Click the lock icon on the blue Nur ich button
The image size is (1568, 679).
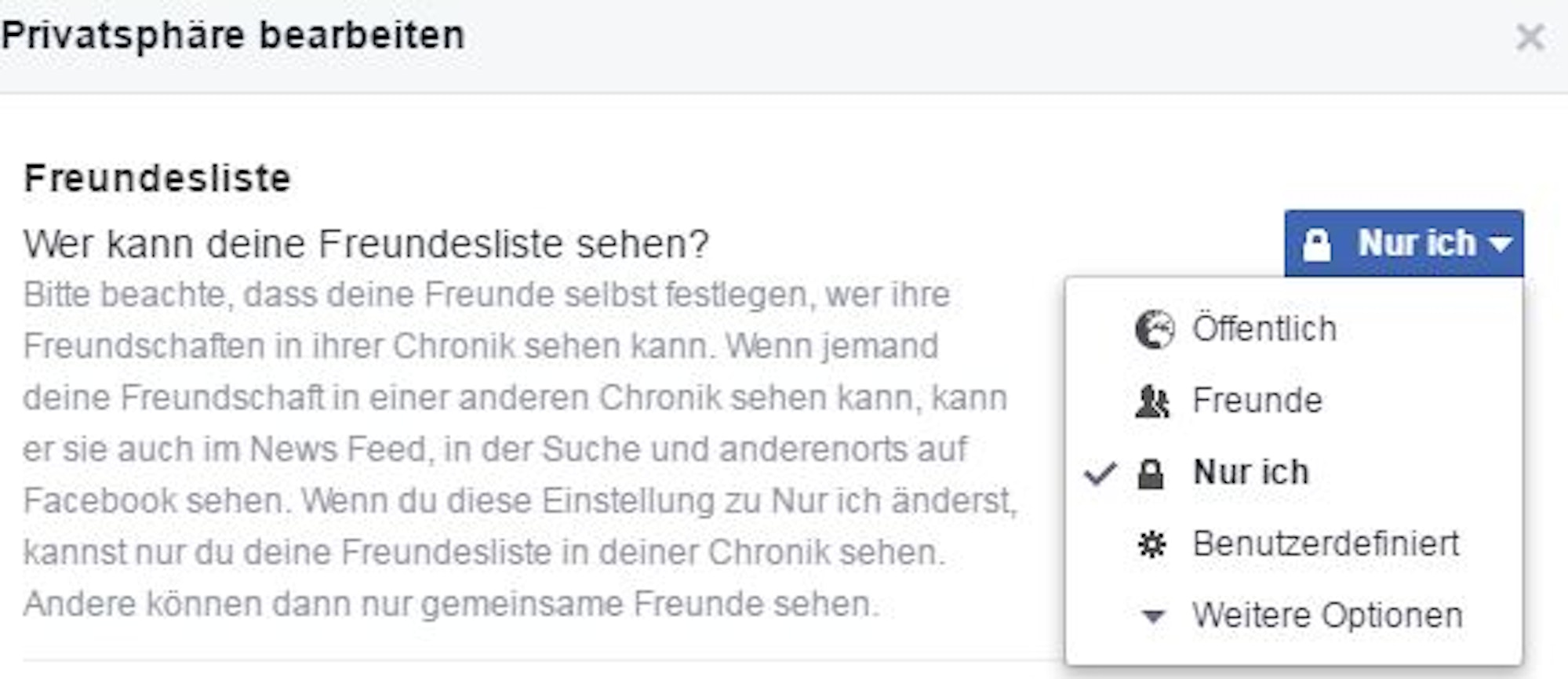click(1318, 243)
